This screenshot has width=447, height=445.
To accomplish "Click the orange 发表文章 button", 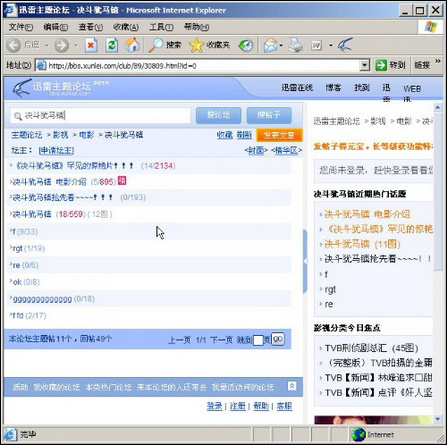I will 279,135.
